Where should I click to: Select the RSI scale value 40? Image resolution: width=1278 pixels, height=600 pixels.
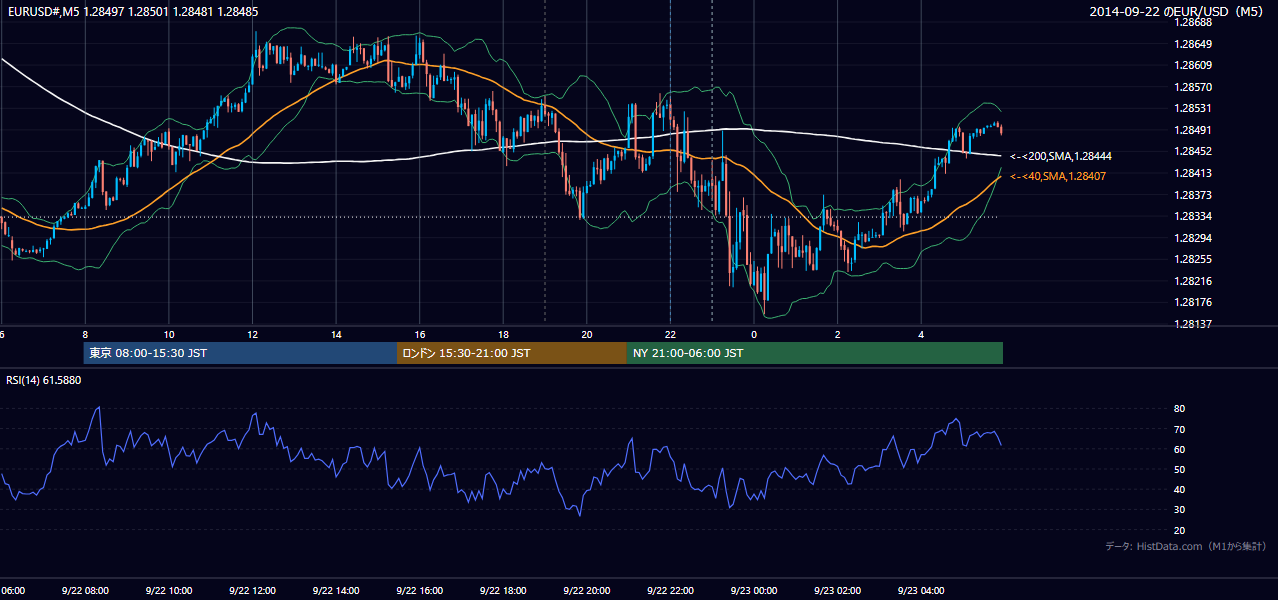click(x=1180, y=489)
